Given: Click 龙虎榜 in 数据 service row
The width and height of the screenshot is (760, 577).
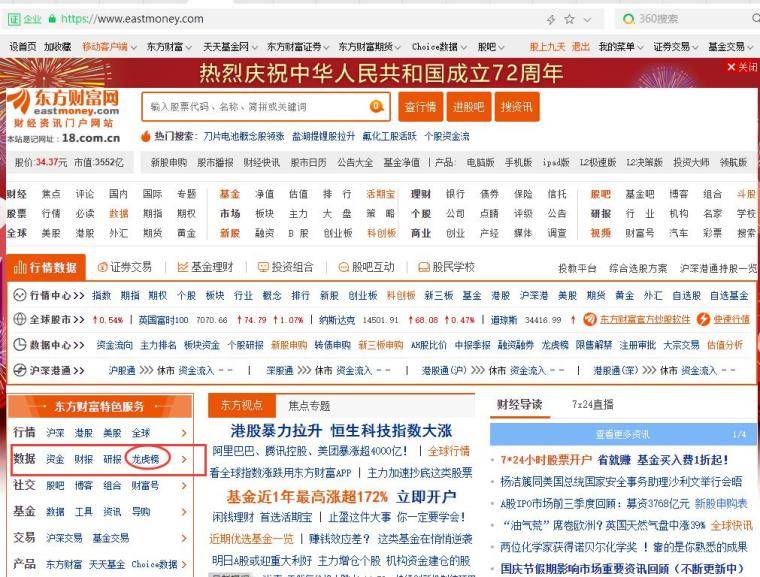Looking at the screenshot, I should click(145, 459).
